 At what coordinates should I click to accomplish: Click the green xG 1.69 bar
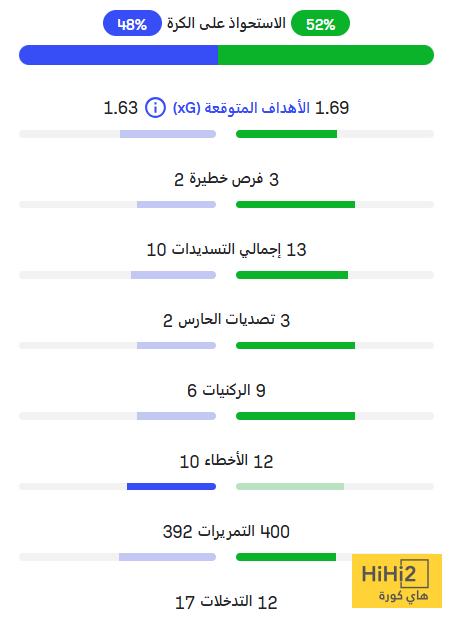[286, 134]
